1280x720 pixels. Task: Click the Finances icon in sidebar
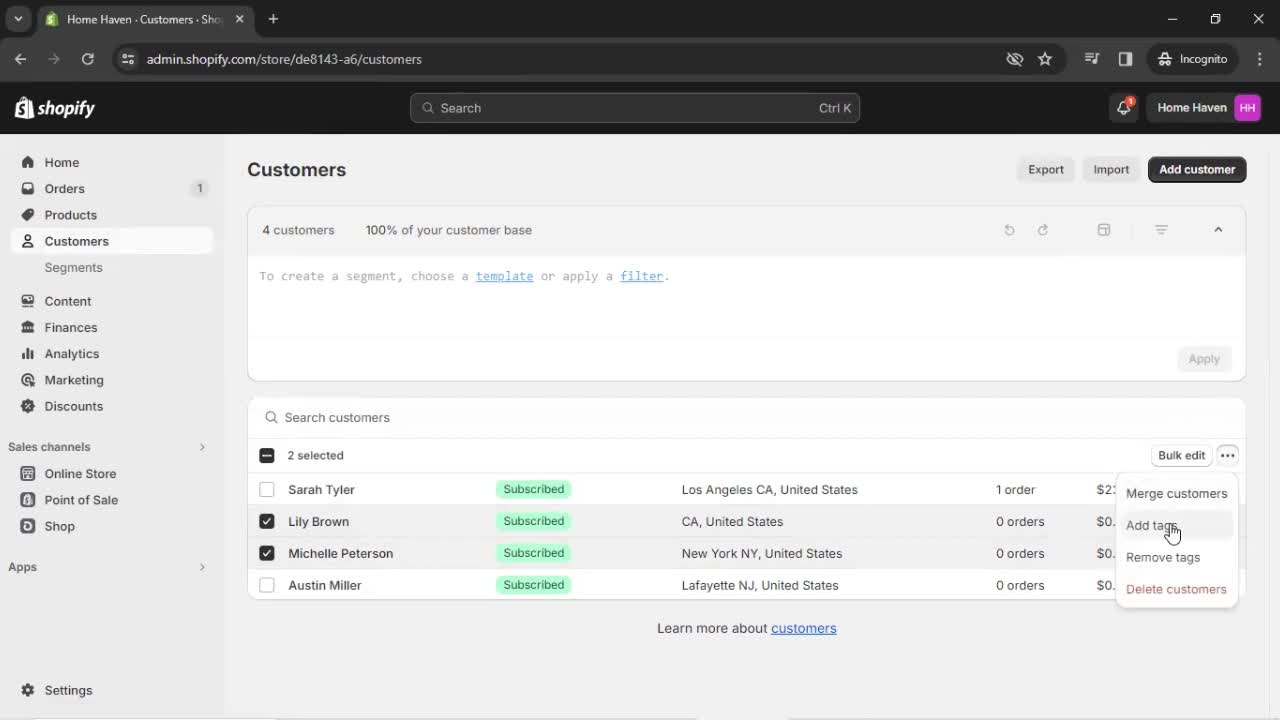pyautogui.click(x=27, y=327)
